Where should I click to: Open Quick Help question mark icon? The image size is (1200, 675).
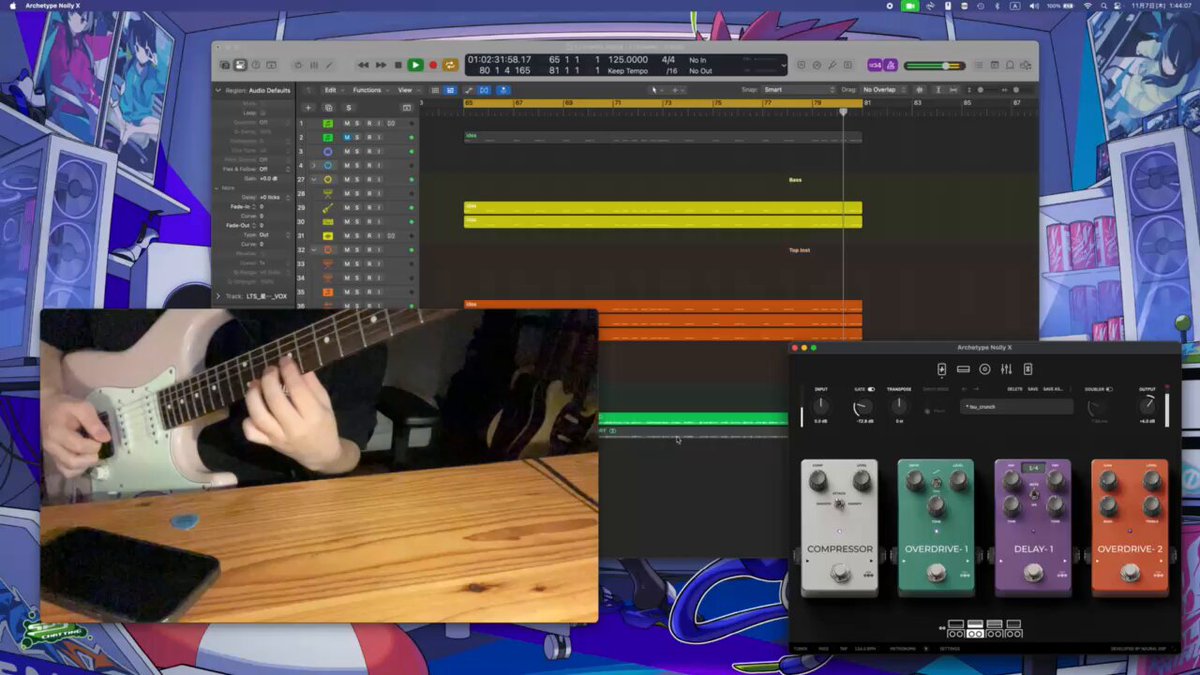(x=256, y=65)
